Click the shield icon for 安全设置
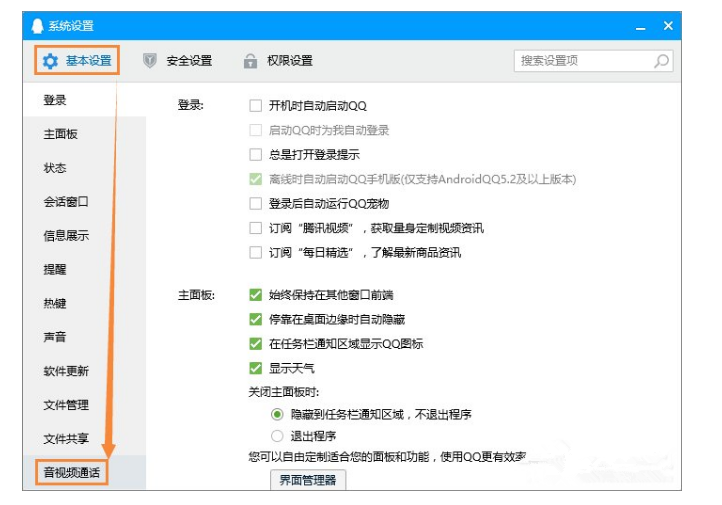This screenshot has height=505, width=722. click(150, 61)
